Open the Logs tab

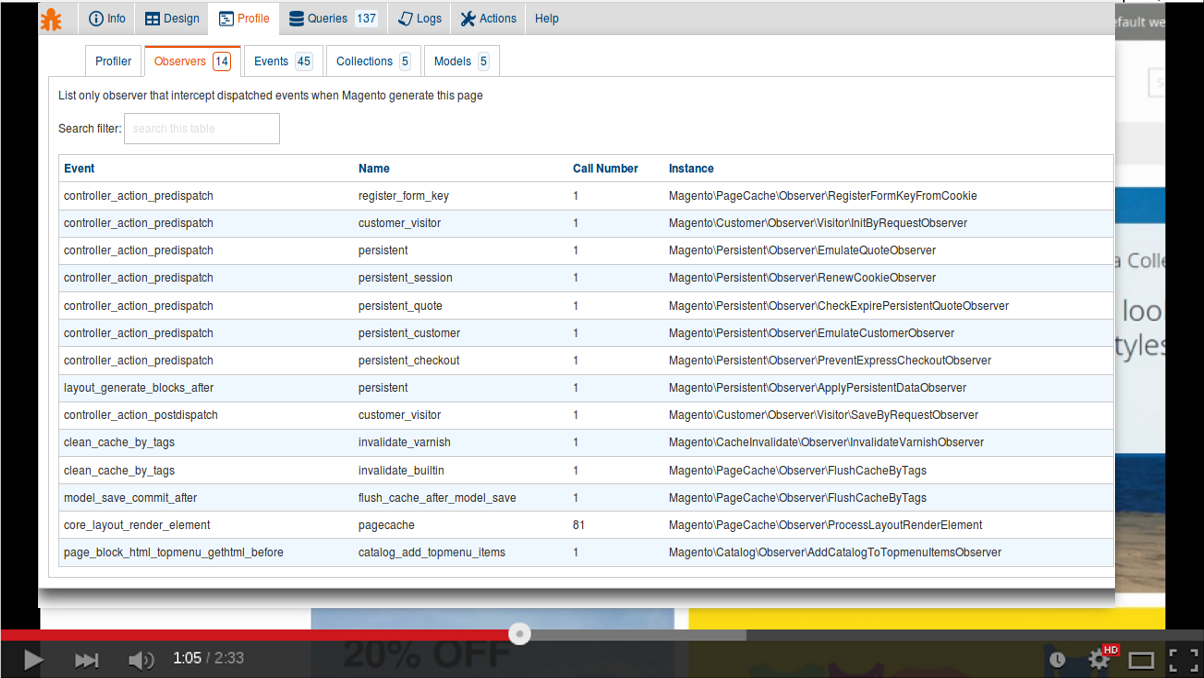coord(419,19)
